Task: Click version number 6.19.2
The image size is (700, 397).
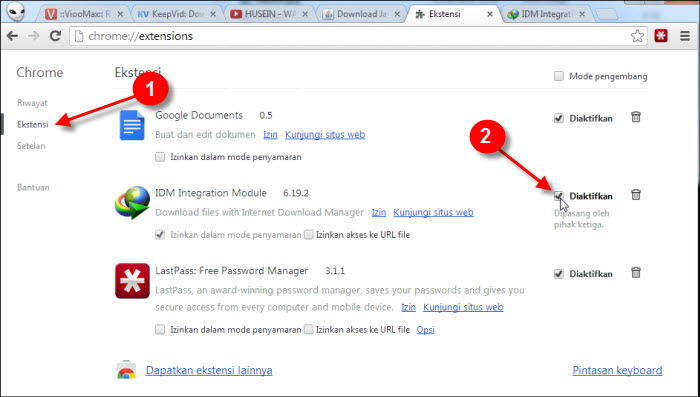Action: click(x=296, y=193)
